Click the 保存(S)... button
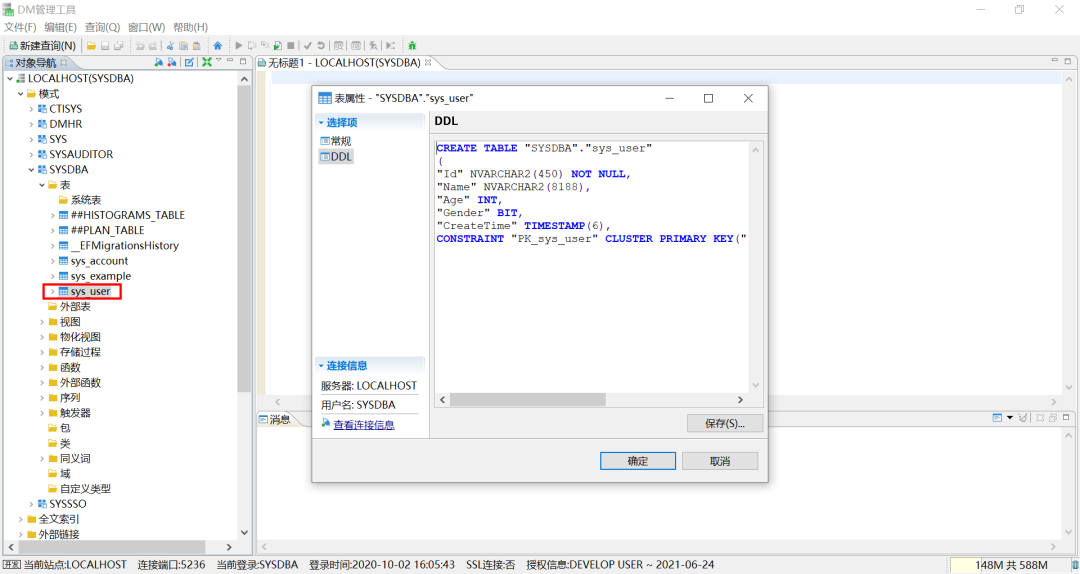 (x=725, y=423)
